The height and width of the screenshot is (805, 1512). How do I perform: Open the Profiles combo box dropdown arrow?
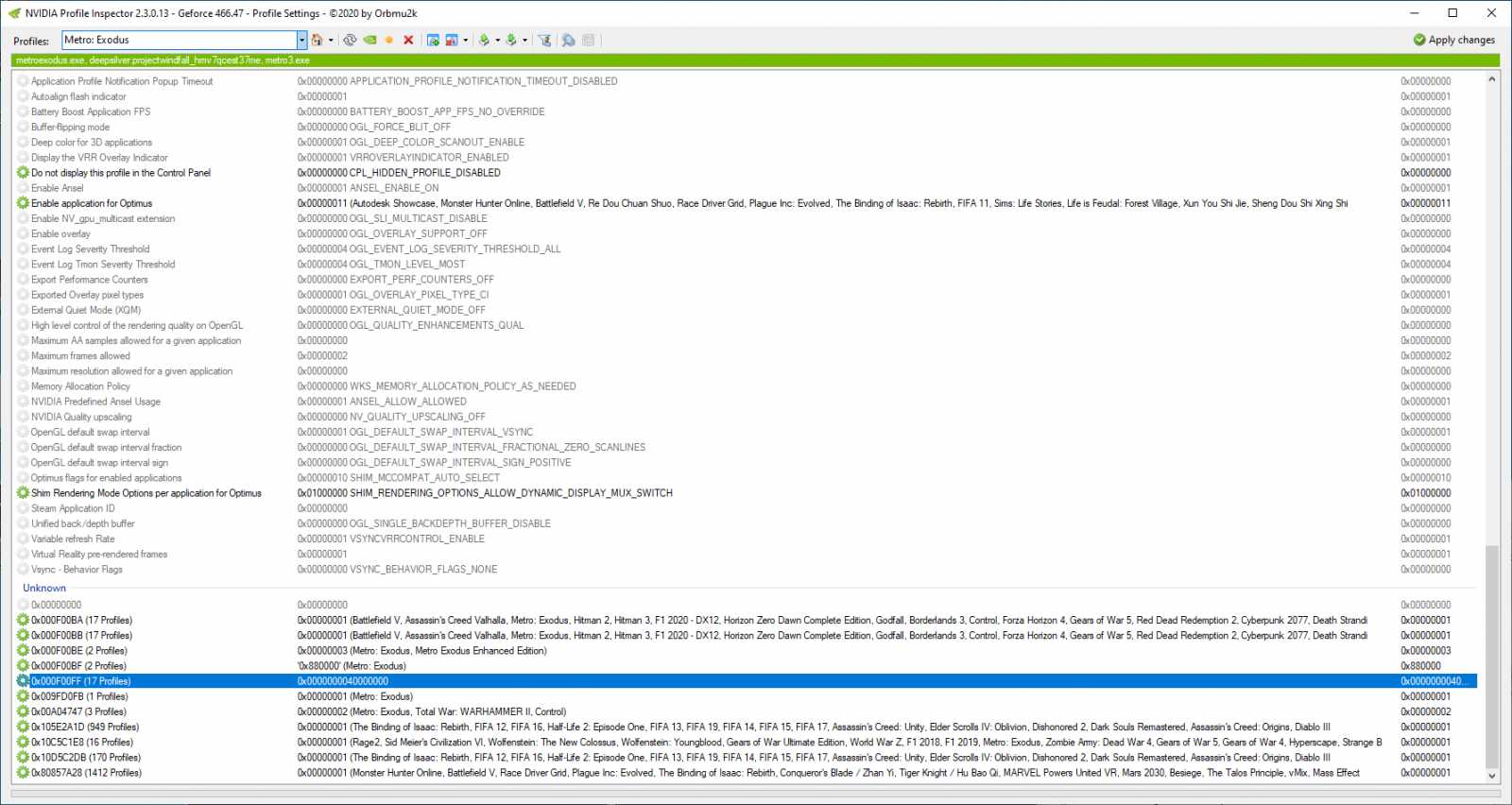coord(301,40)
